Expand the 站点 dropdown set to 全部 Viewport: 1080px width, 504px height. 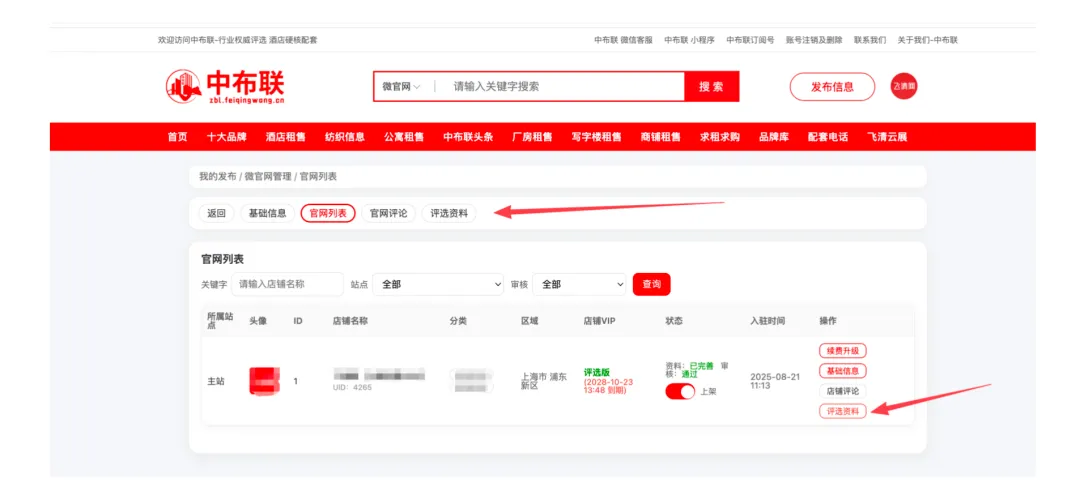(438, 284)
